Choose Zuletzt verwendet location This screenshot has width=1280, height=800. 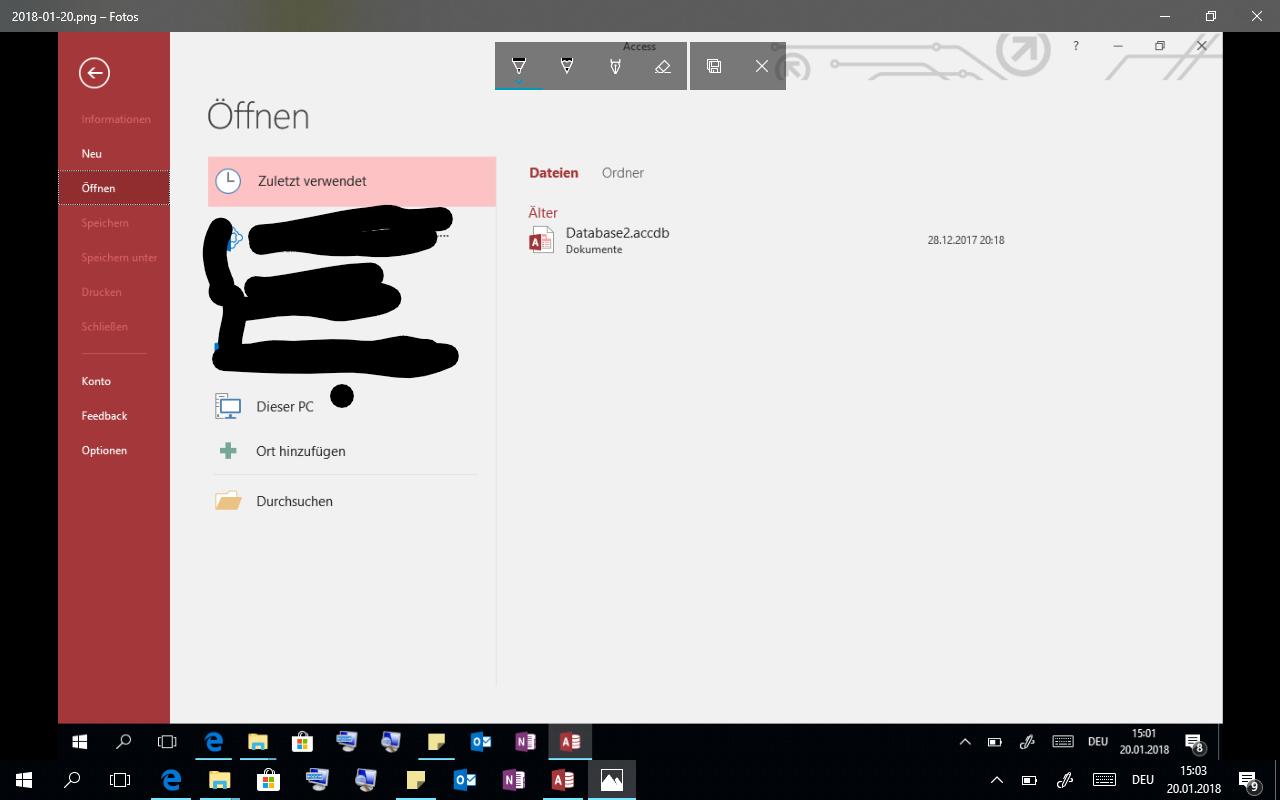tap(352, 181)
